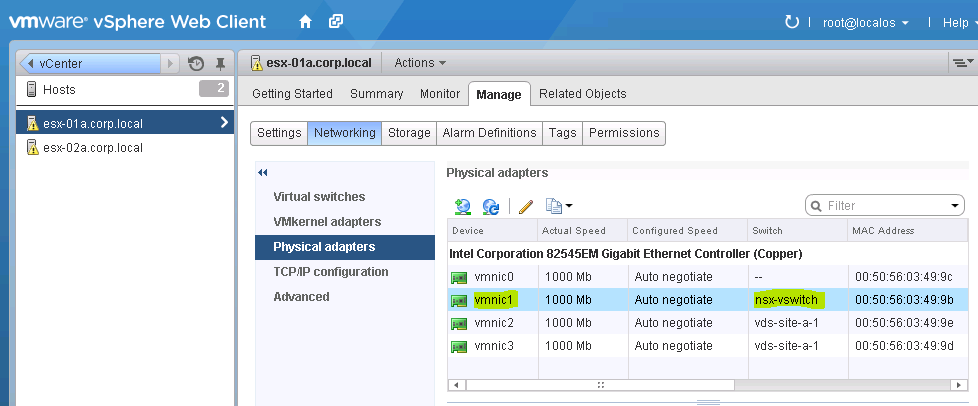Image resolution: width=978 pixels, height=406 pixels.
Task: Click the Hosts count badge
Action: [214, 89]
